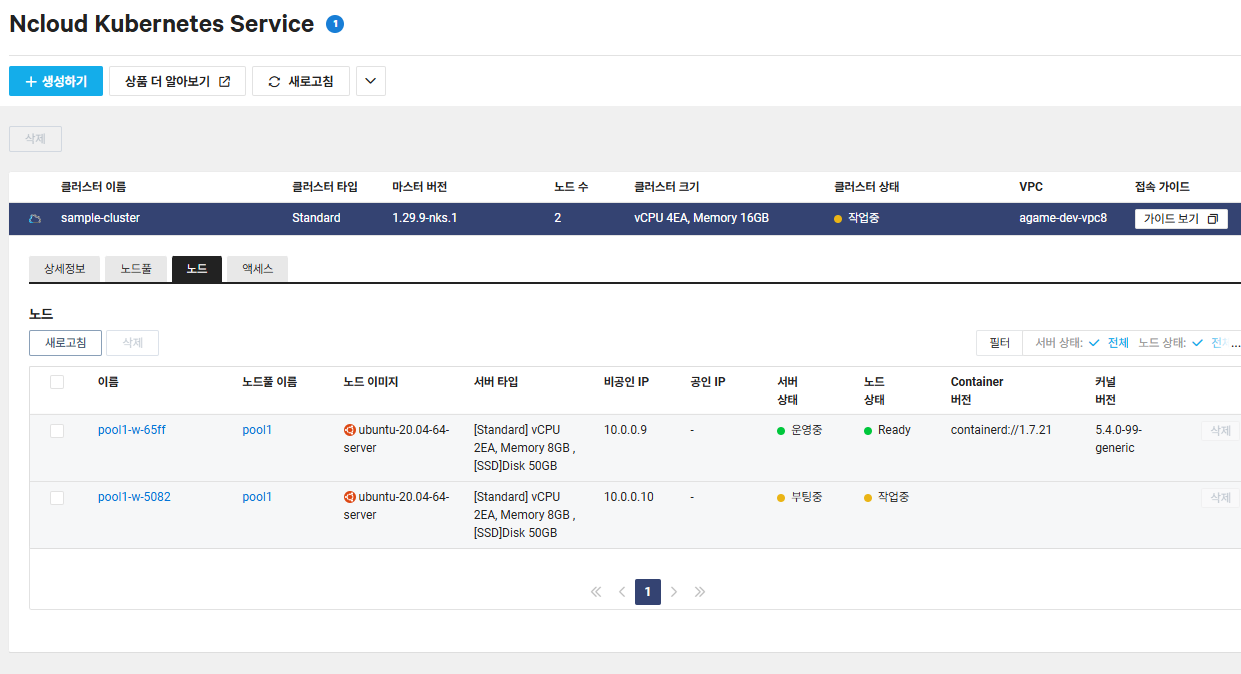Screen dimensions: 1241x674
Task: Click the 비공인 IP column header
Action: click(626, 382)
